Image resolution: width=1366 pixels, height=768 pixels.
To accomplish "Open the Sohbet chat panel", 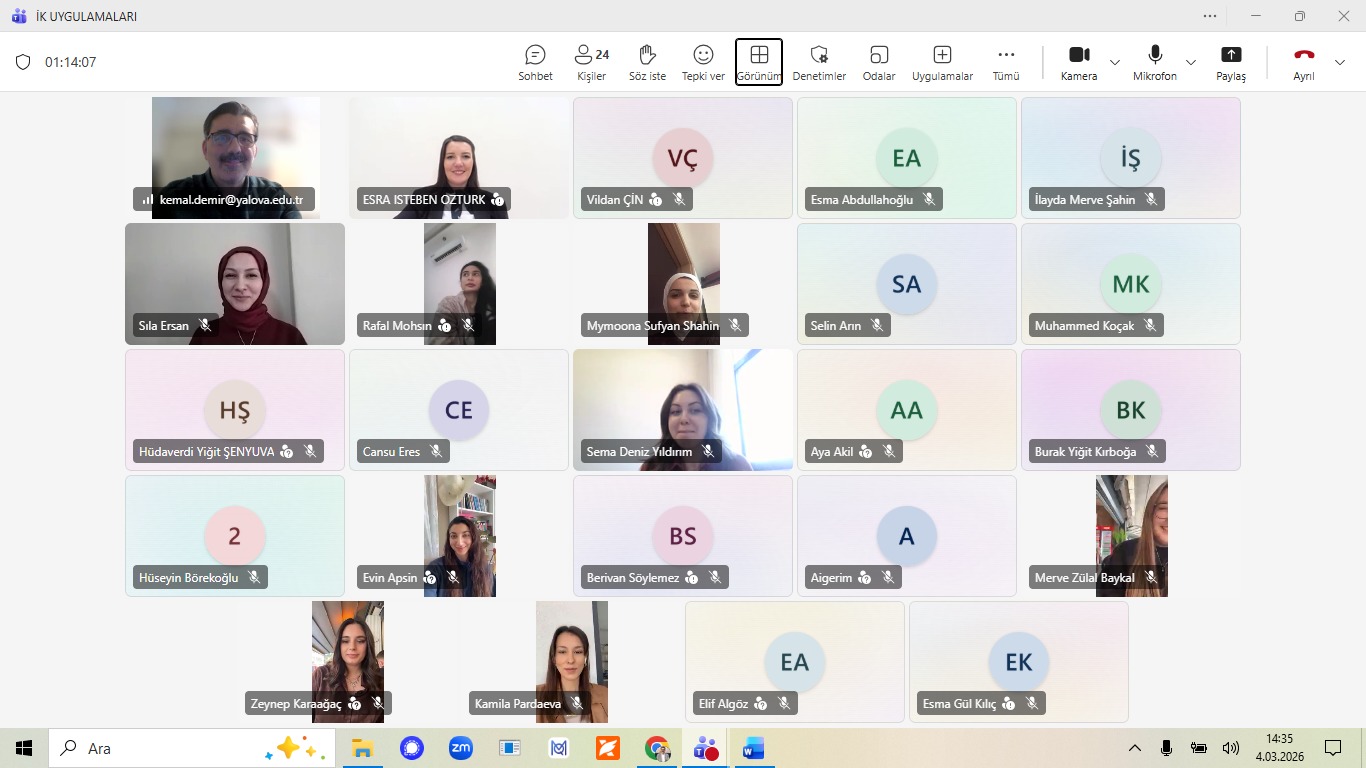I will [x=535, y=62].
